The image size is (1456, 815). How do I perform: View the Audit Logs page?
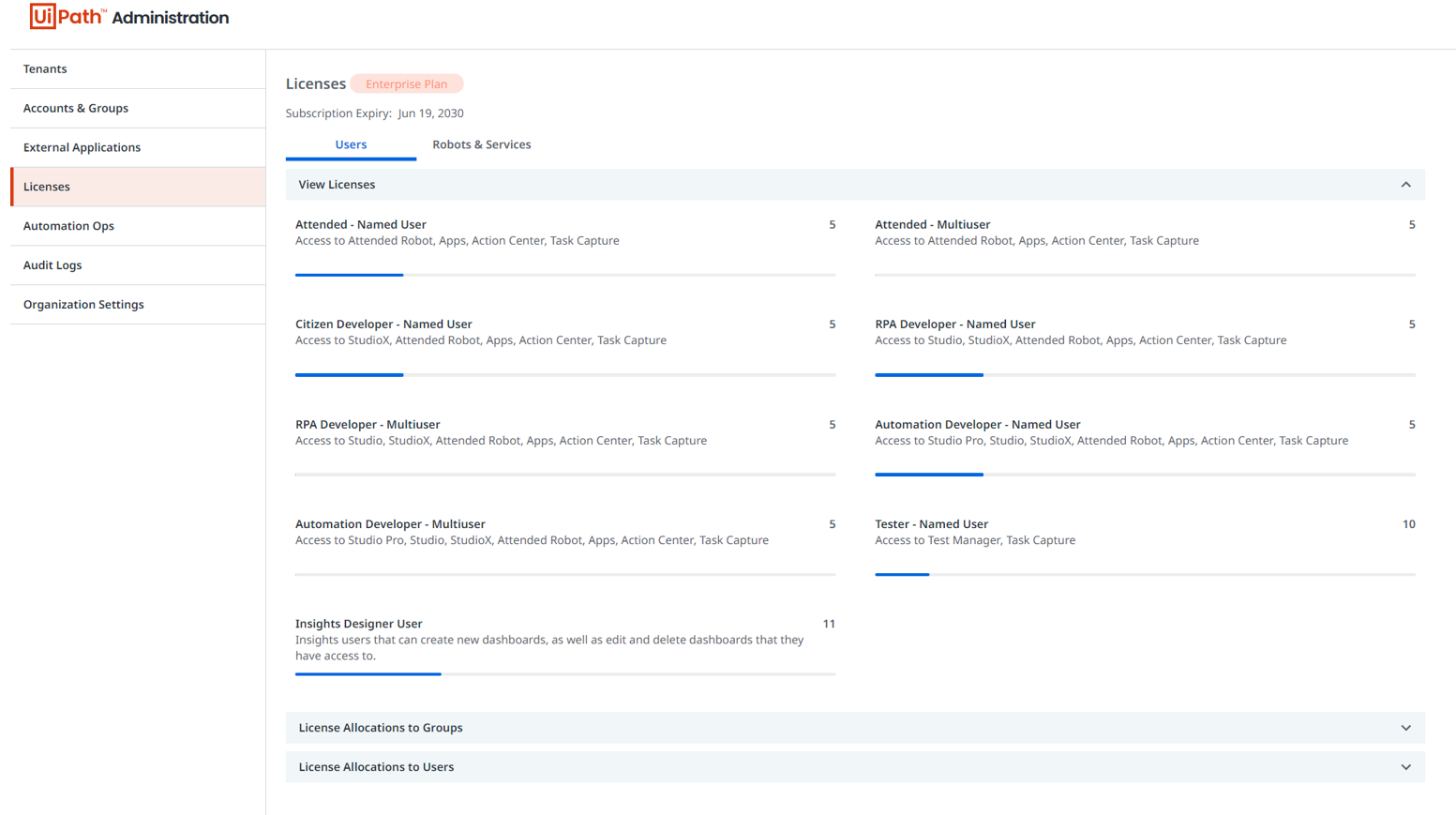[x=138, y=265]
